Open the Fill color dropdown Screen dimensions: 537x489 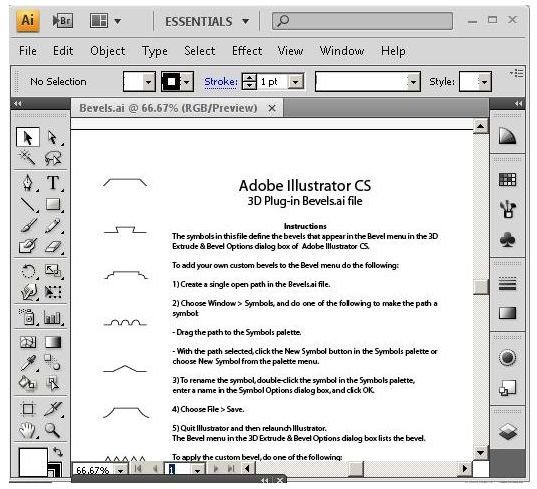point(148,82)
